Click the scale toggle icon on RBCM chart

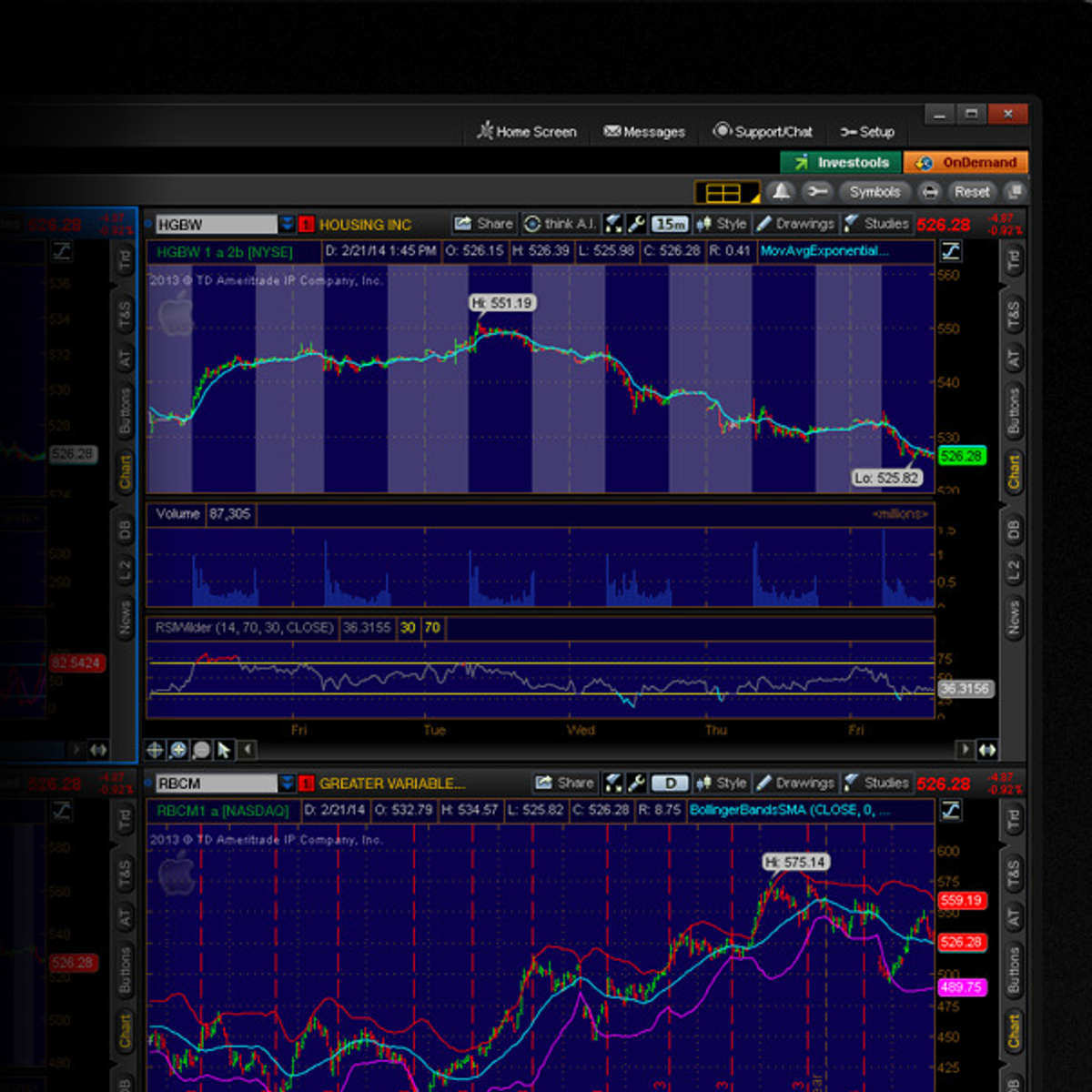pyautogui.click(x=950, y=810)
